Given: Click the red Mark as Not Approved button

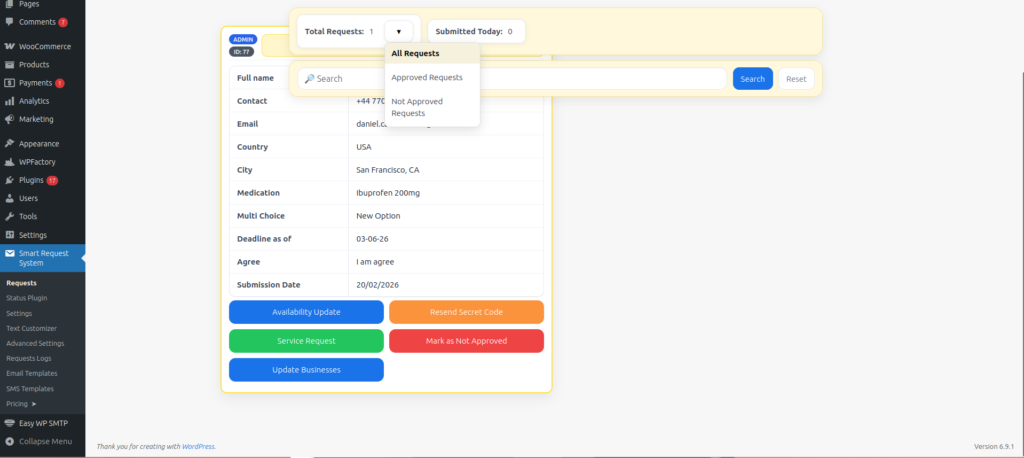Looking at the screenshot, I should tap(466, 341).
